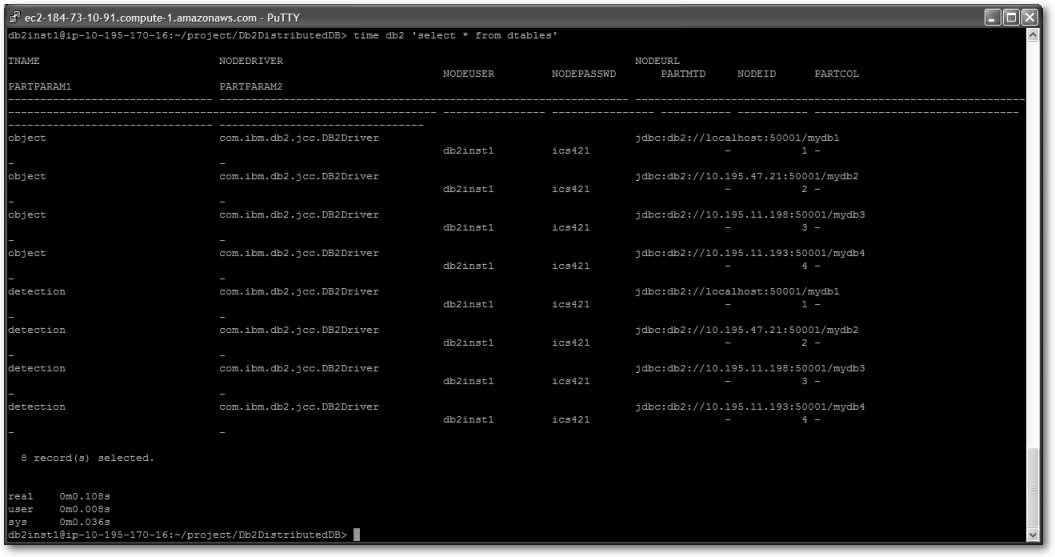Click detection row URL ending mydb2
Screen dimensions: 1055x557
coord(747,330)
